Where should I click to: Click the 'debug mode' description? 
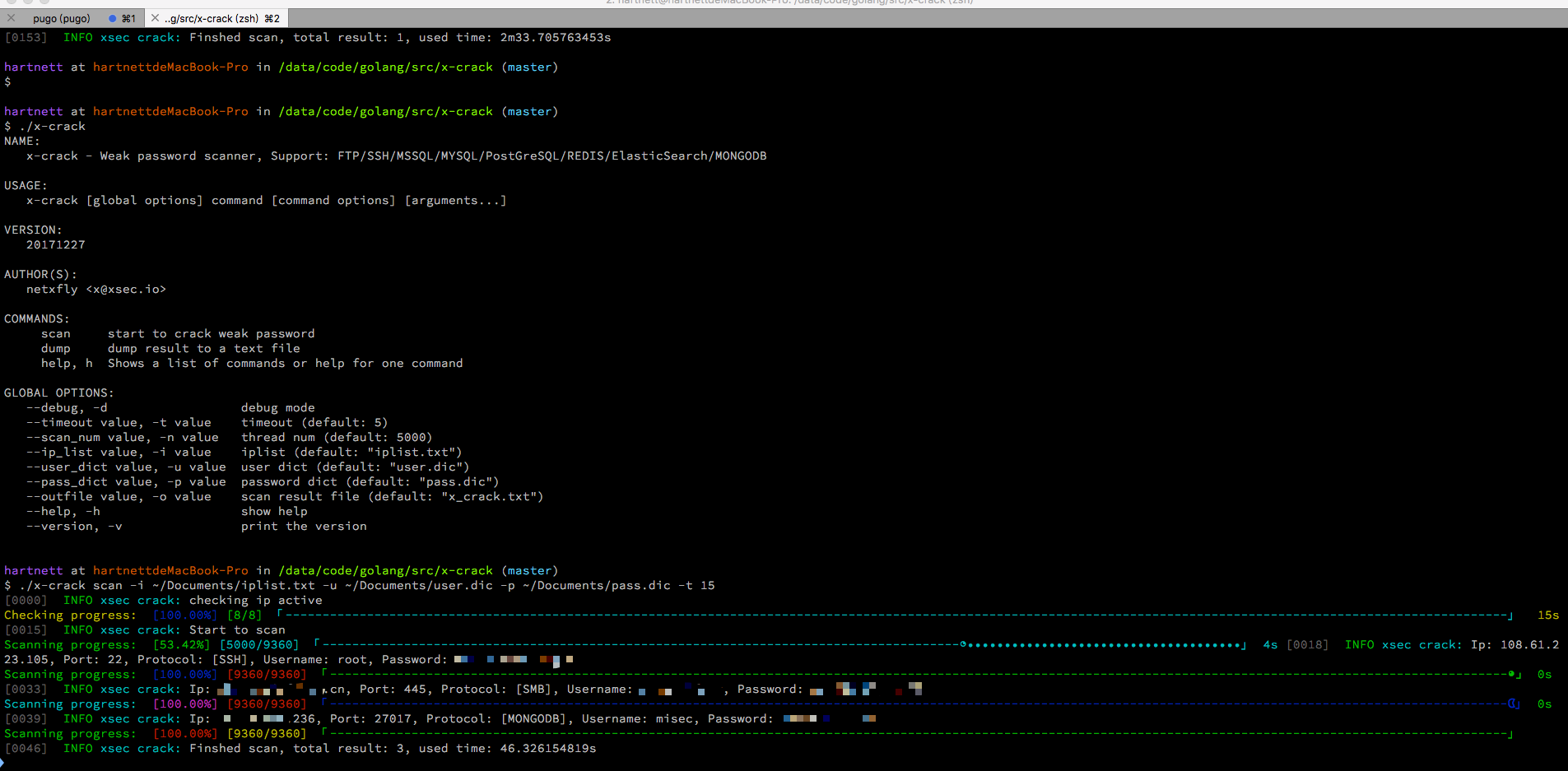point(277,408)
